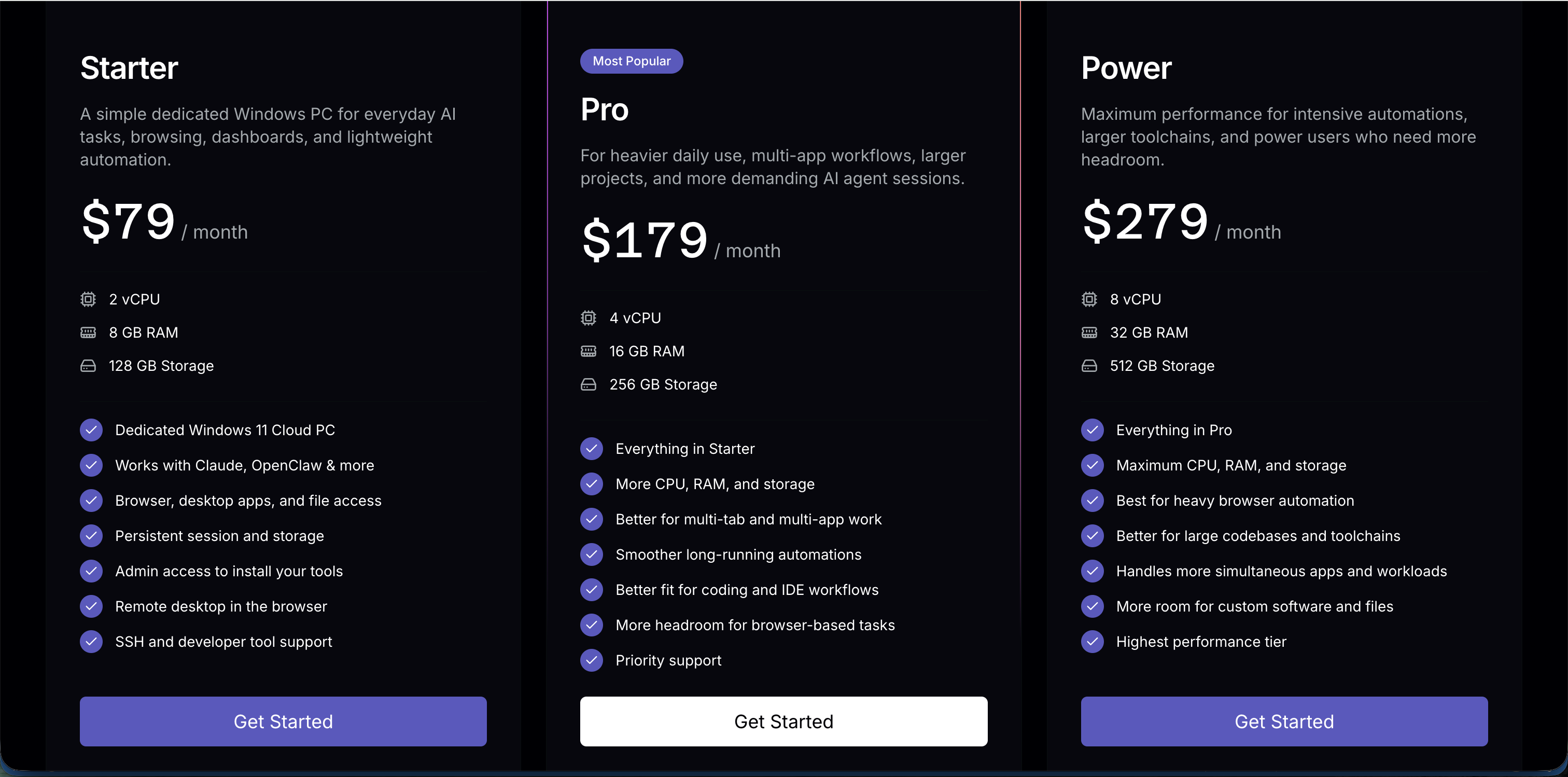This screenshot has width=1568, height=777.
Task: Click the checkmark beside Everything in Starter
Action: [592, 449]
